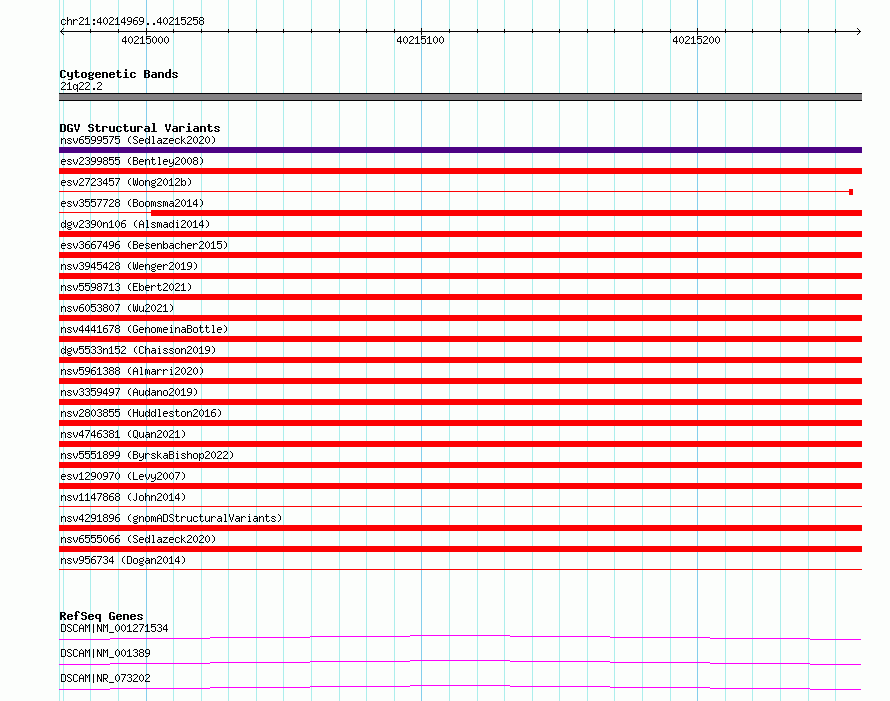Viewport: 890px width, 701px height.
Task: Open esv3557728 (Boomsma2014) variant
Action: click(132, 203)
